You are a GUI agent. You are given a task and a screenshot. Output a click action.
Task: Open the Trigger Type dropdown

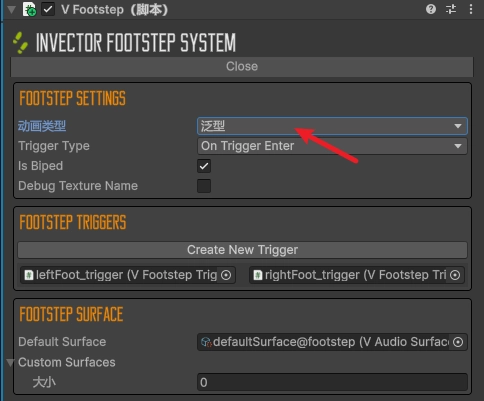(332, 146)
